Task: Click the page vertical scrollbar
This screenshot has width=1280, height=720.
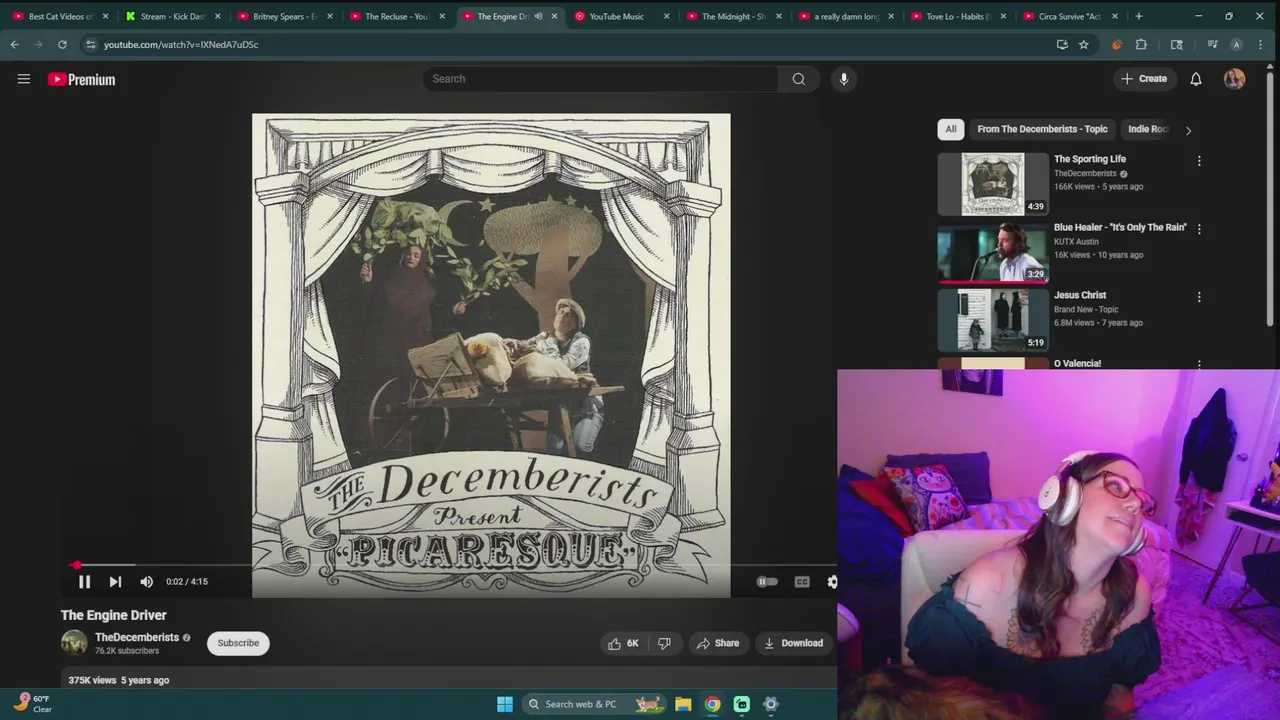Action: coord(1271,200)
